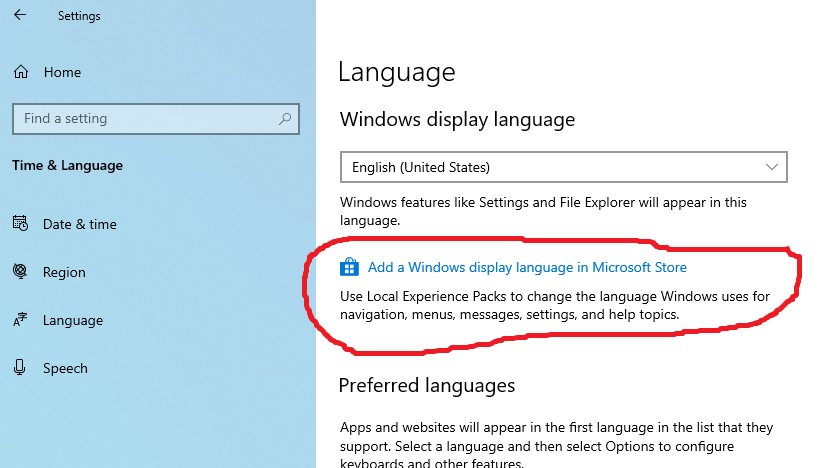
Task: Click the dropdown chevron arrow
Action: click(771, 167)
